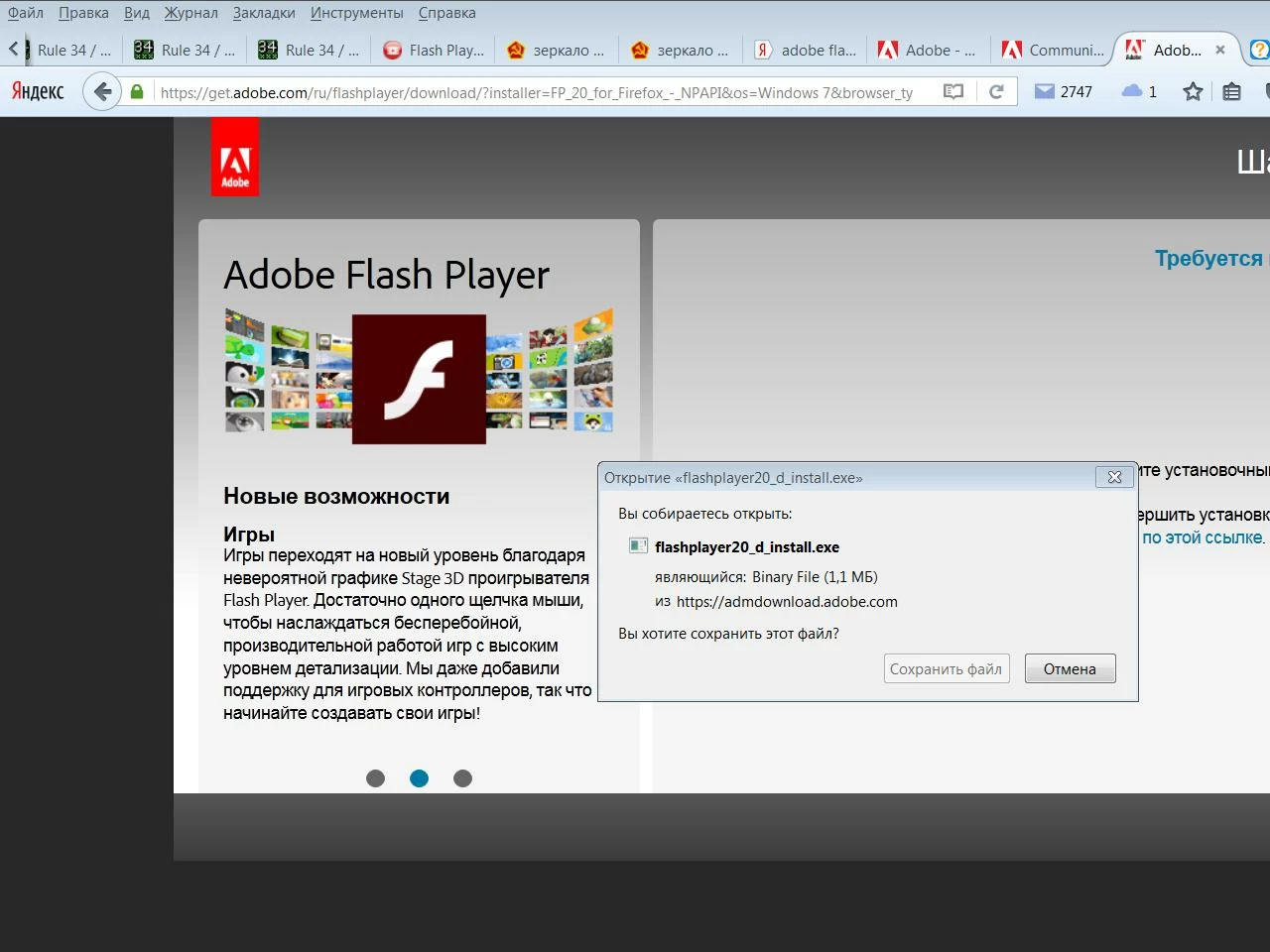Click the Flash Player logo image
Image resolution: width=1270 pixels, height=952 pixels.
419,379
